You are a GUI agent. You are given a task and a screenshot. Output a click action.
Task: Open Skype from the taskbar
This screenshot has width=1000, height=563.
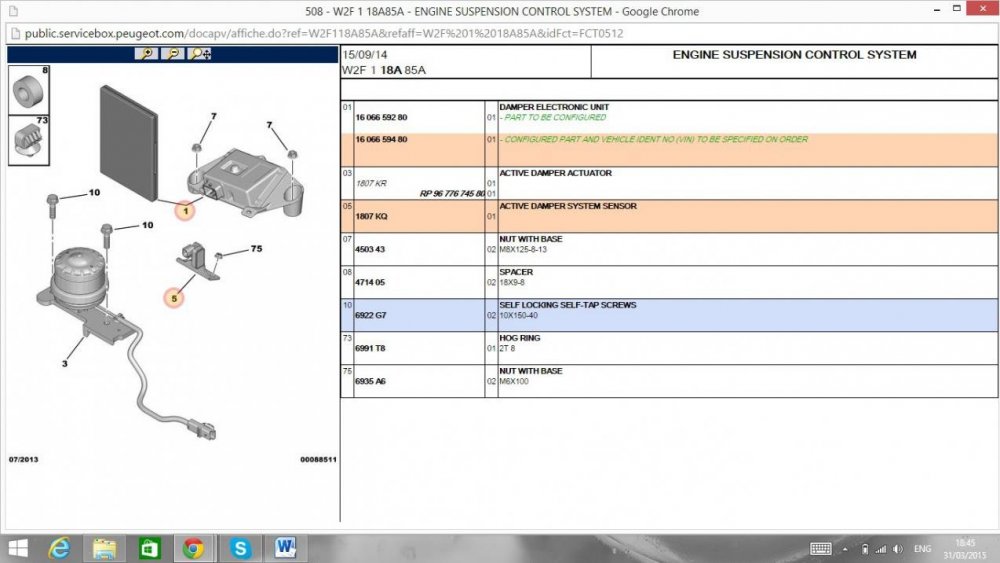240,548
